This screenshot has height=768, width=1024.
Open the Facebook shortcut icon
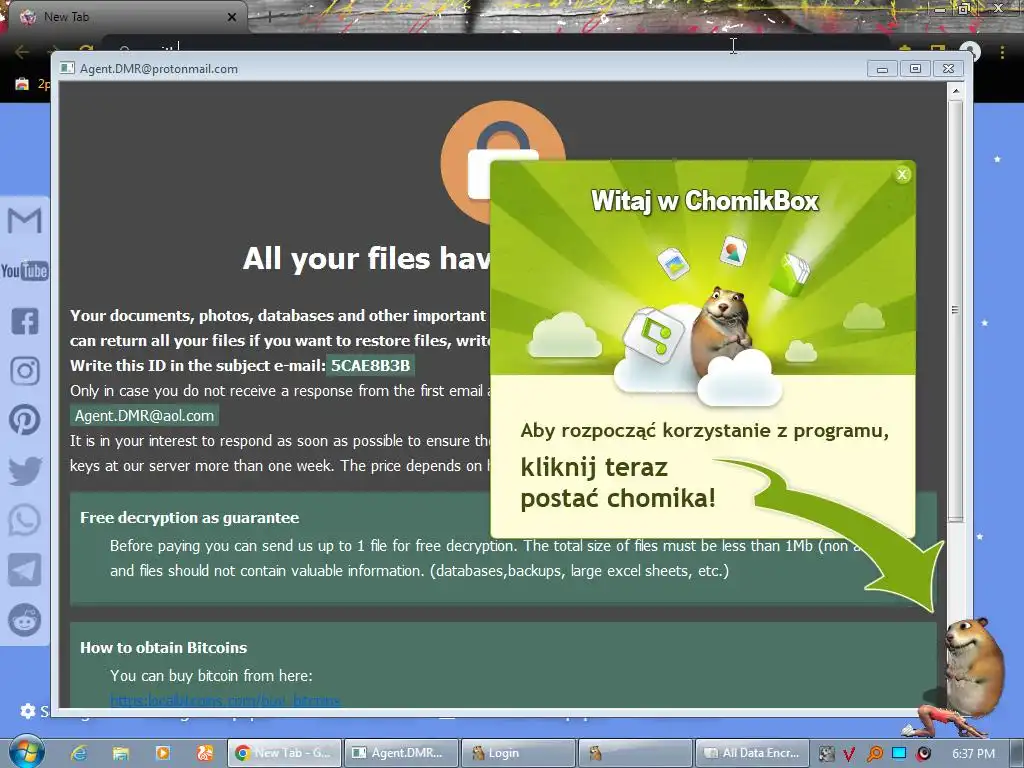[x=25, y=321]
